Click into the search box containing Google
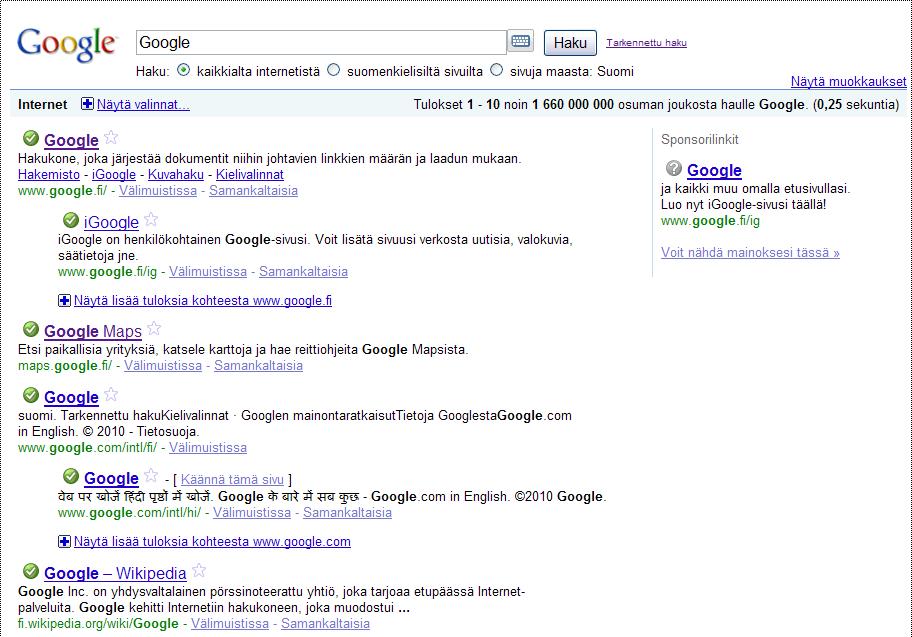This screenshot has width=912, height=637. [321, 42]
